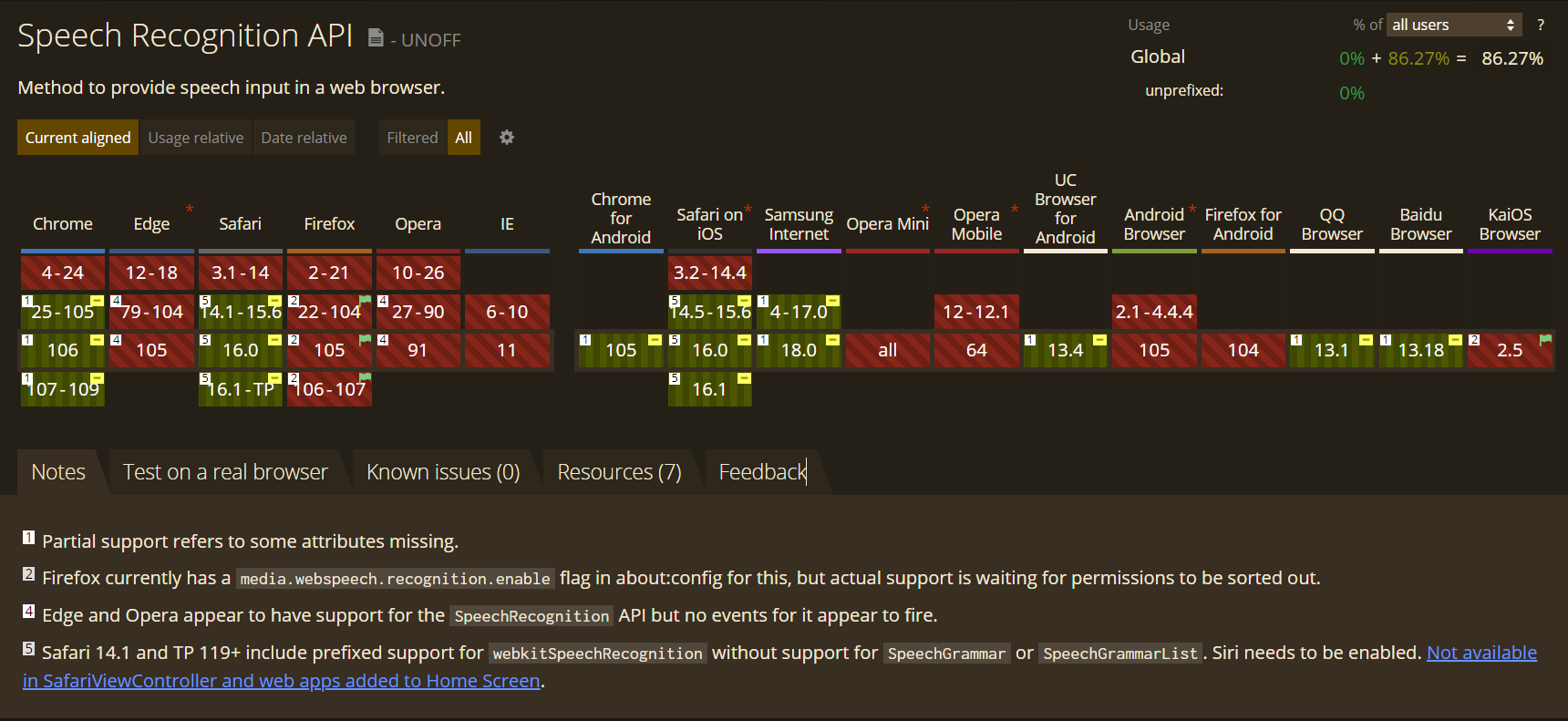Click the Safari on iOS 16.1 cell
Image resolution: width=1568 pixels, height=721 pixels.
tap(710, 389)
